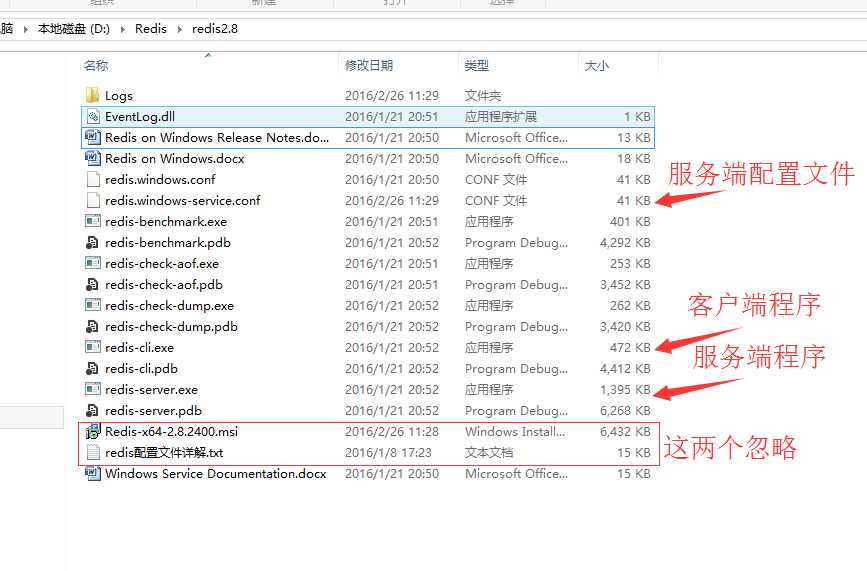867x571 pixels.
Task: Select file name Redis-x64-2.8.2400.msi
Action: tap(171, 432)
